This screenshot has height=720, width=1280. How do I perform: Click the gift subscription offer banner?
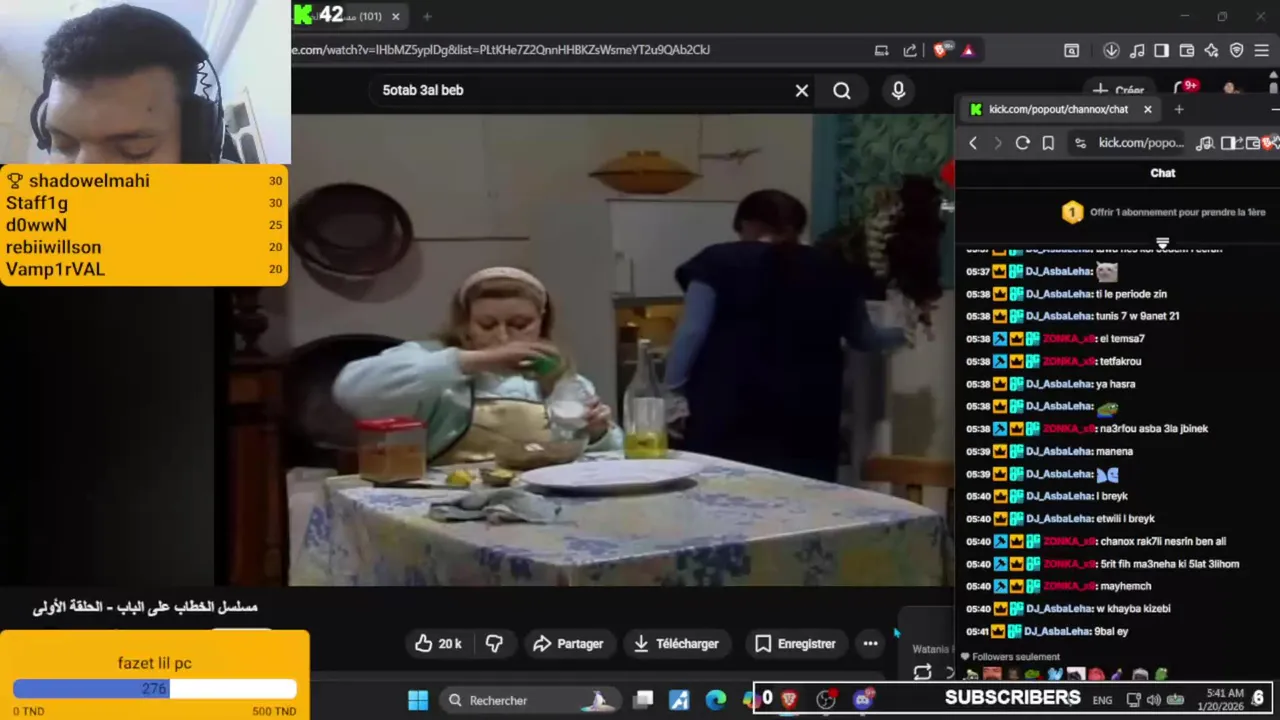(1164, 212)
